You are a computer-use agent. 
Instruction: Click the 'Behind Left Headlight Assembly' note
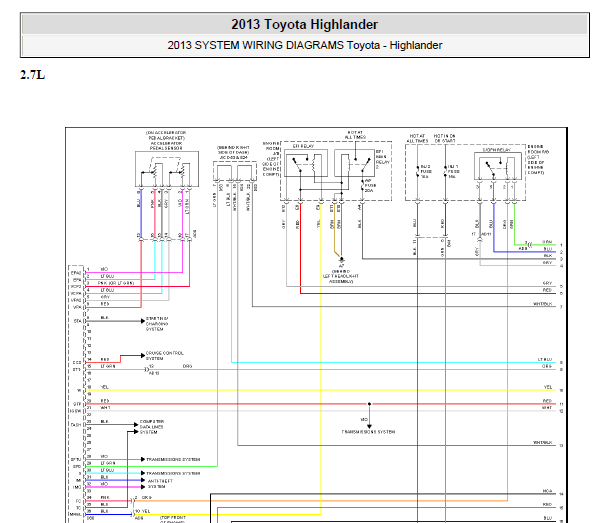coord(341,276)
